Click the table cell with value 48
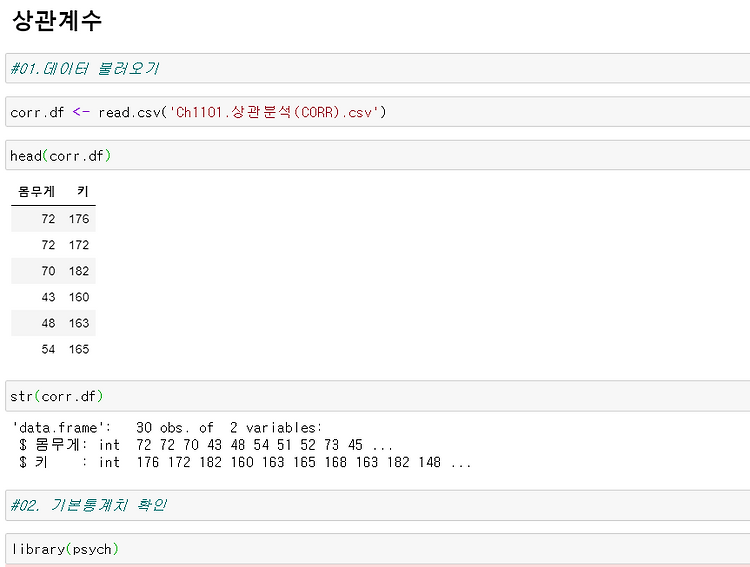 (48, 323)
